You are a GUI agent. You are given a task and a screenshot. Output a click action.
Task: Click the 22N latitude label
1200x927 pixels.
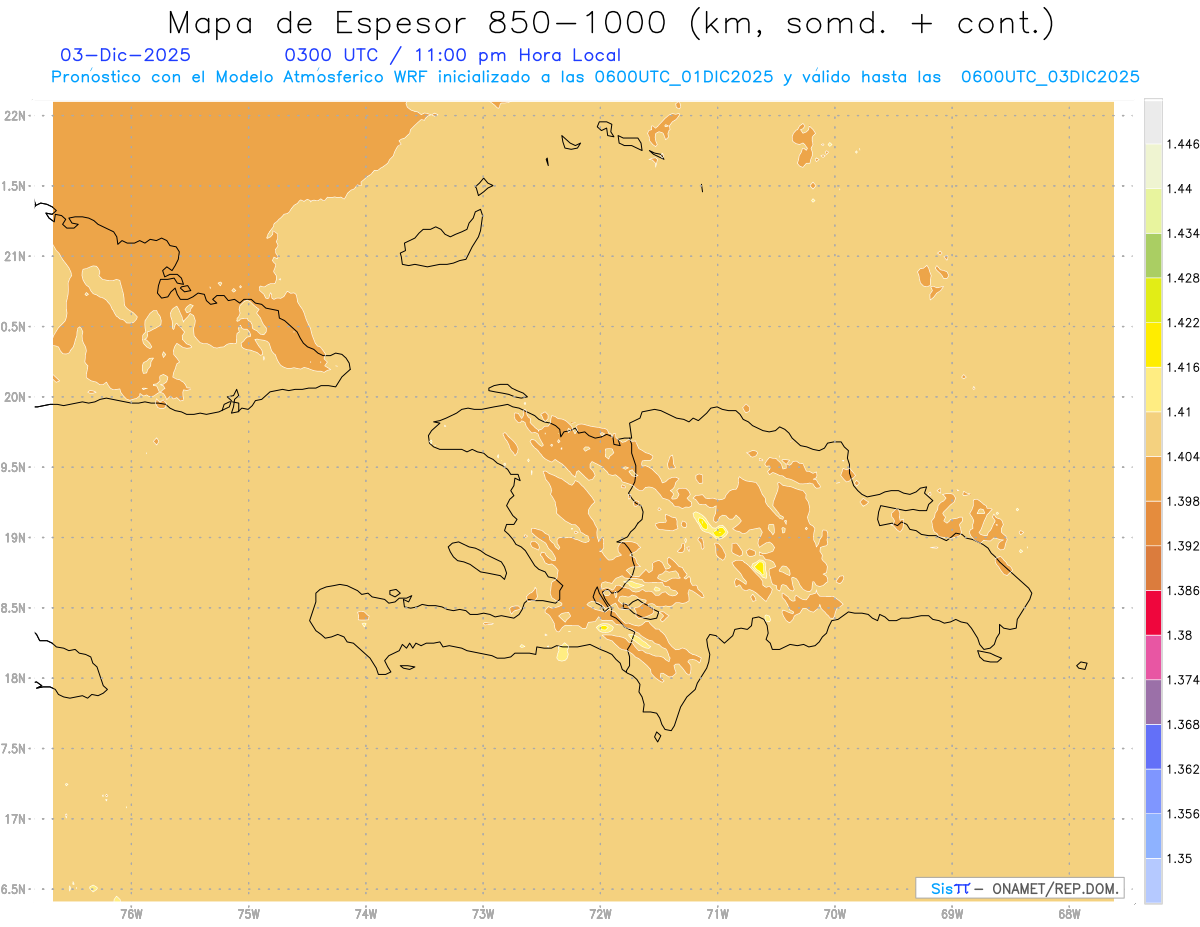point(16,115)
